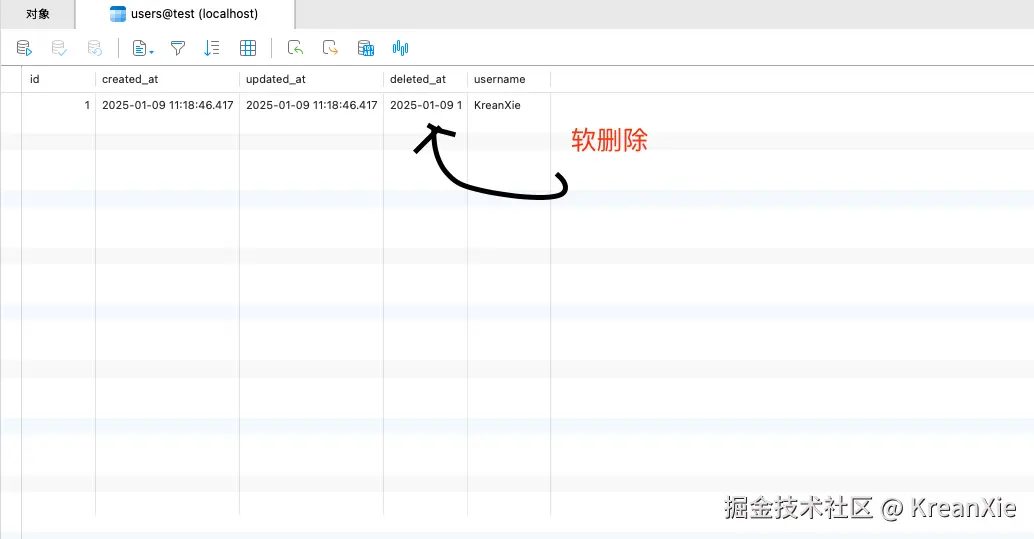Click the Commit transaction icon

point(59,48)
